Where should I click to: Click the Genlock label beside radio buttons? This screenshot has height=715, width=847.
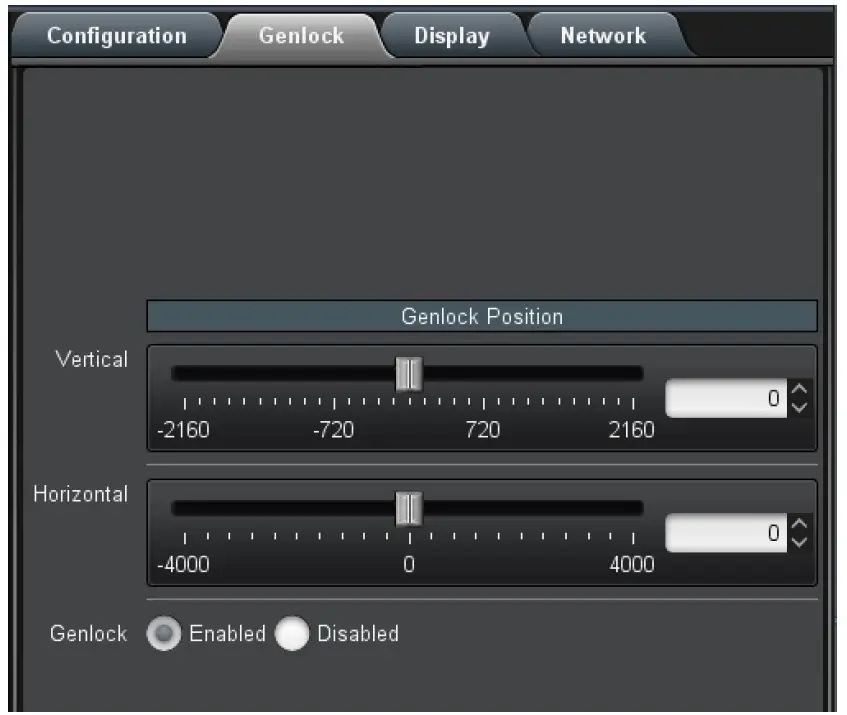tap(89, 633)
